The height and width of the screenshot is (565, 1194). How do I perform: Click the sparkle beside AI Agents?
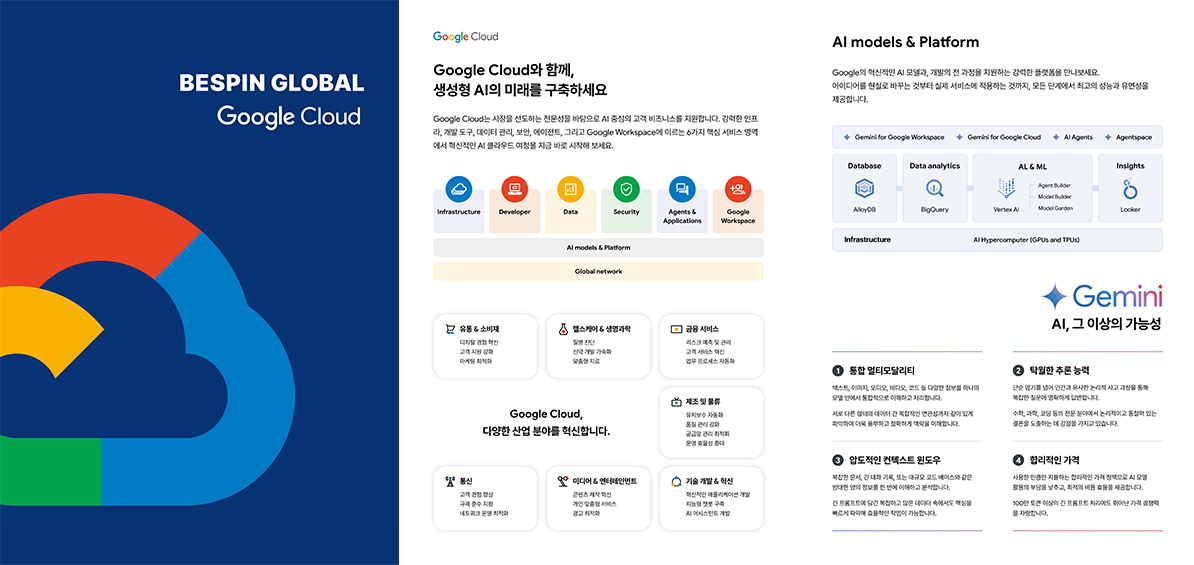[1056, 137]
